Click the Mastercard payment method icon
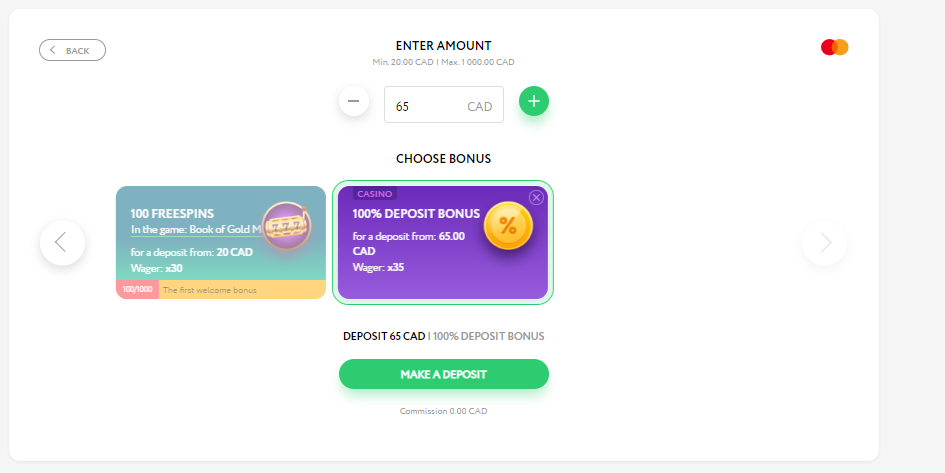Screen dimensions: 945x473 point(834,47)
